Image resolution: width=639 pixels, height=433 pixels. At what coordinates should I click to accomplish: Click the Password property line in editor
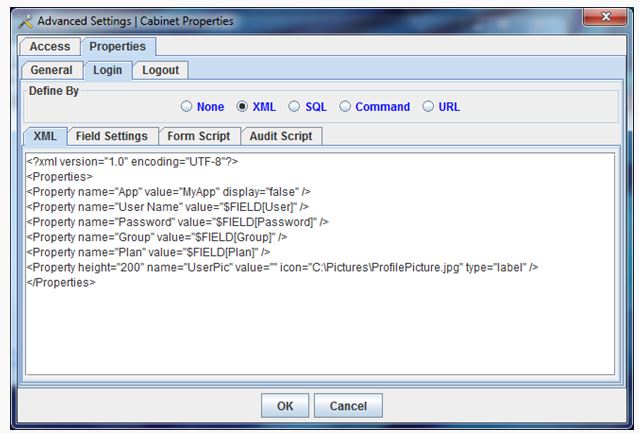point(178,221)
